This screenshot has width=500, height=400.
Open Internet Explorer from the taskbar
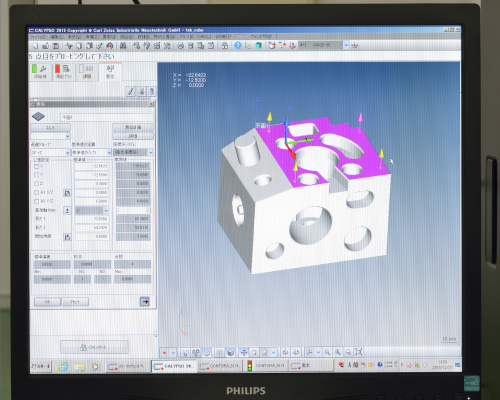click(63, 367)
